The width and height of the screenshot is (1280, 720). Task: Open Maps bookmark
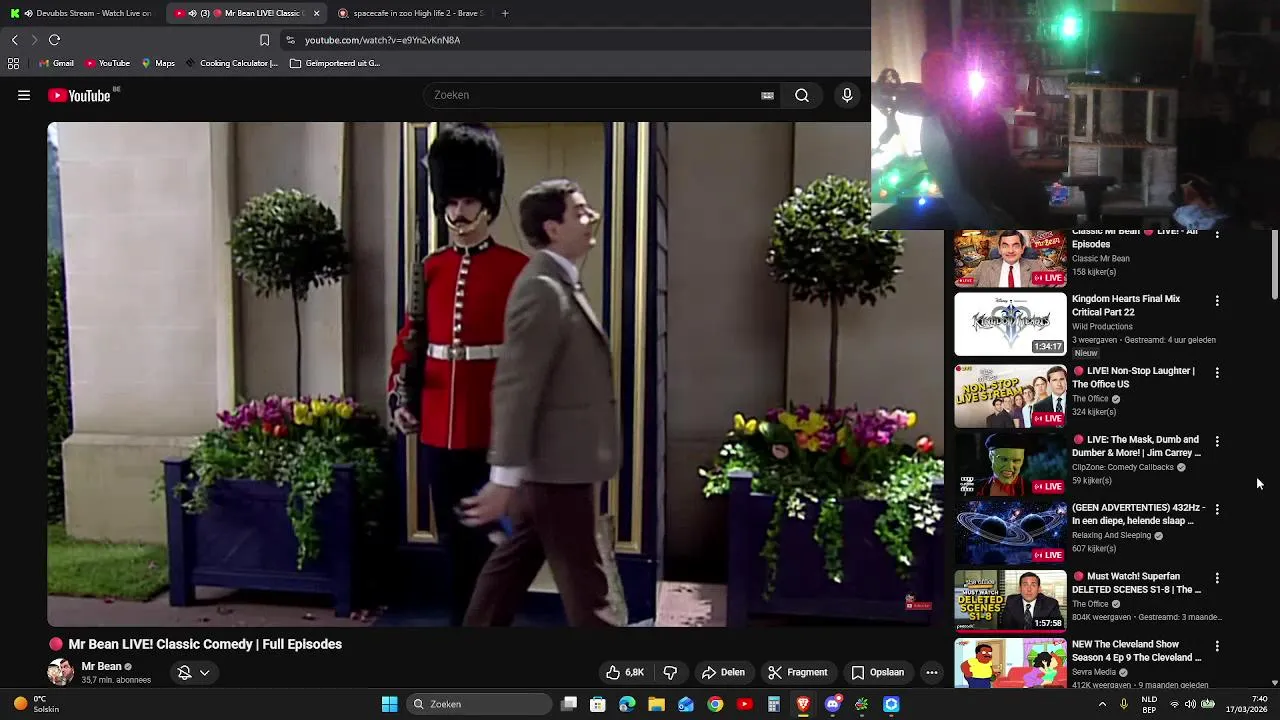tap(158, 63)
